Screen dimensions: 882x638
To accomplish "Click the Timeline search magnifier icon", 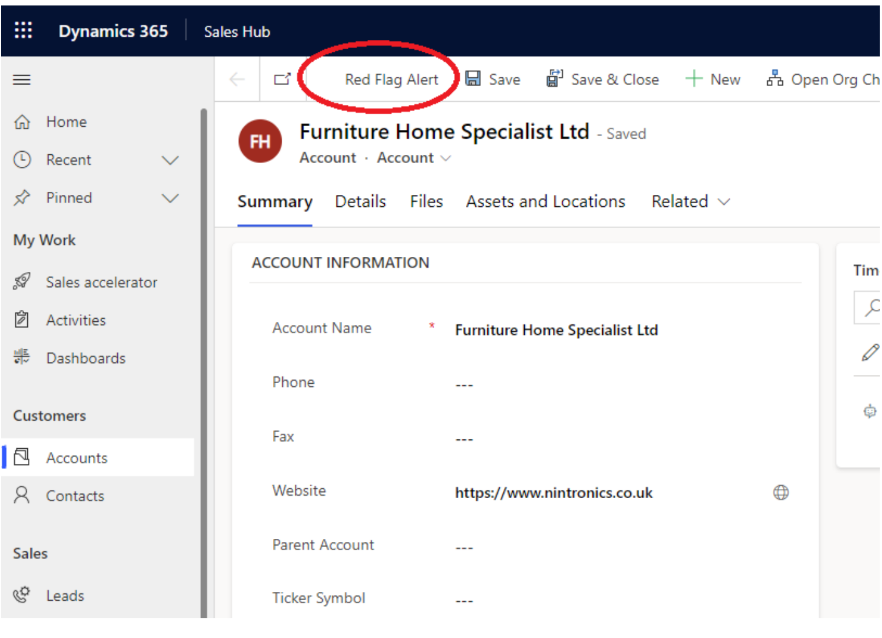I will (871, 308).
